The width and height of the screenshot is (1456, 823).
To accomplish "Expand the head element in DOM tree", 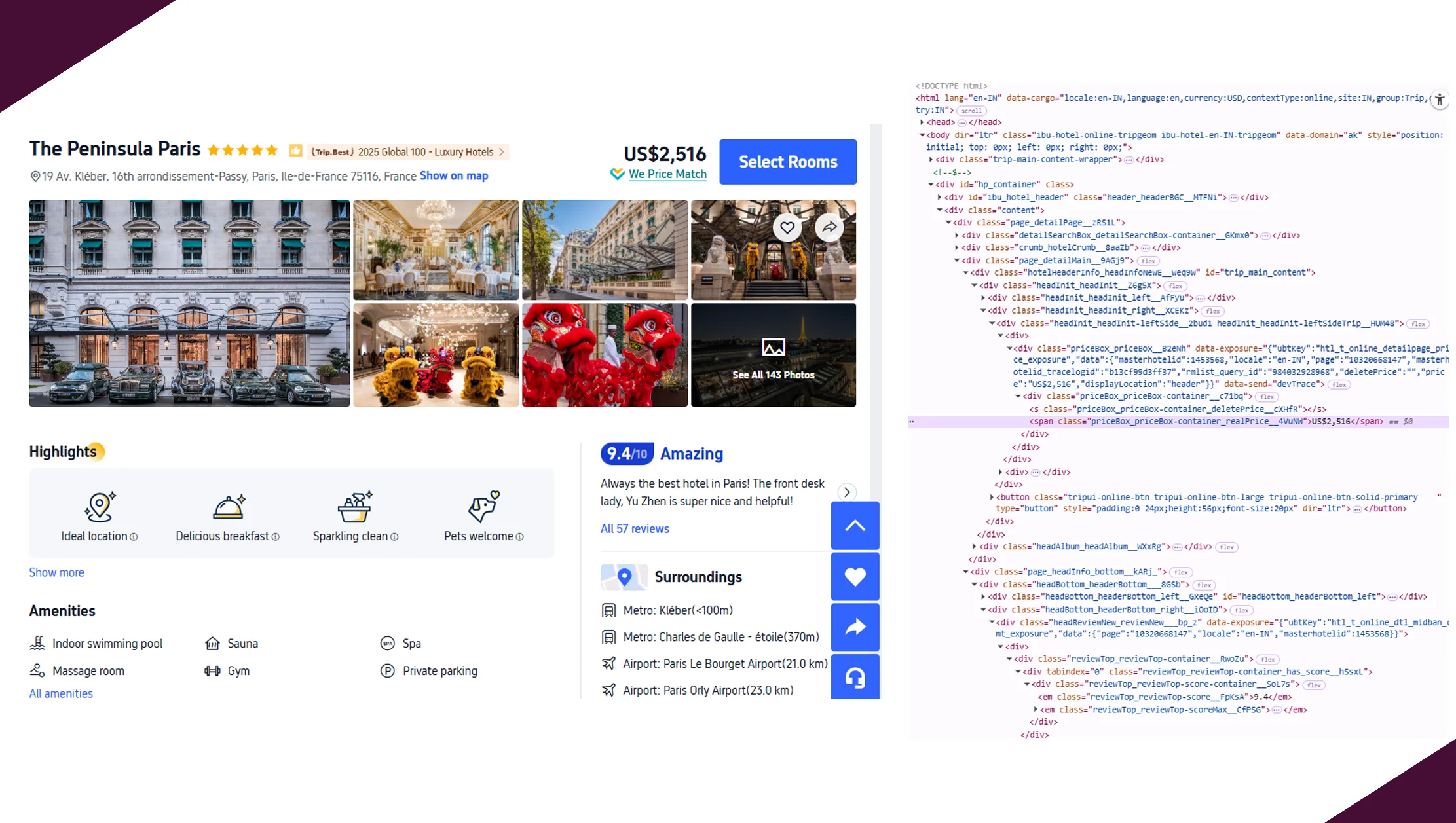I will point(922,122).
